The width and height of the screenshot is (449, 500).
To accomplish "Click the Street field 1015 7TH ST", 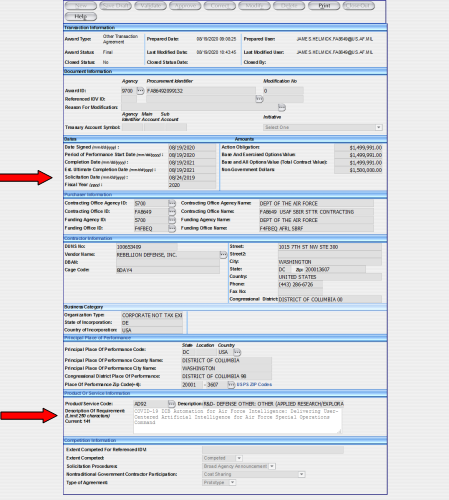I will click(330, 247).
